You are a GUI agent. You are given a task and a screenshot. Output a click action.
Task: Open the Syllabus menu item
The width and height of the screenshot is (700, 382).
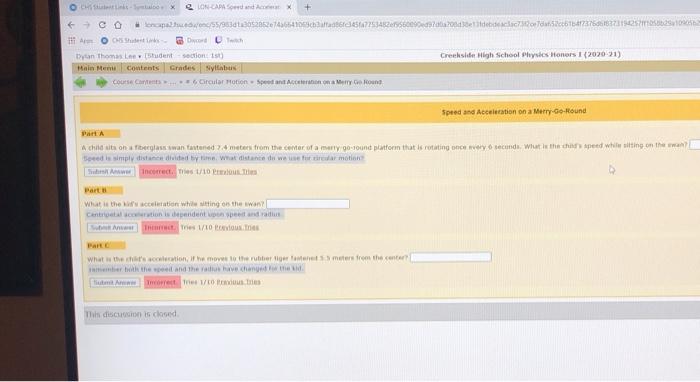(x=221, y=68)
